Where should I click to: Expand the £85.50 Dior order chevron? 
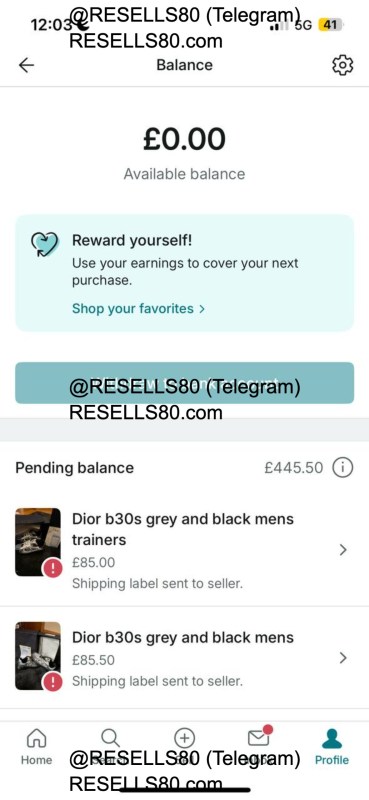coord(343,658)
